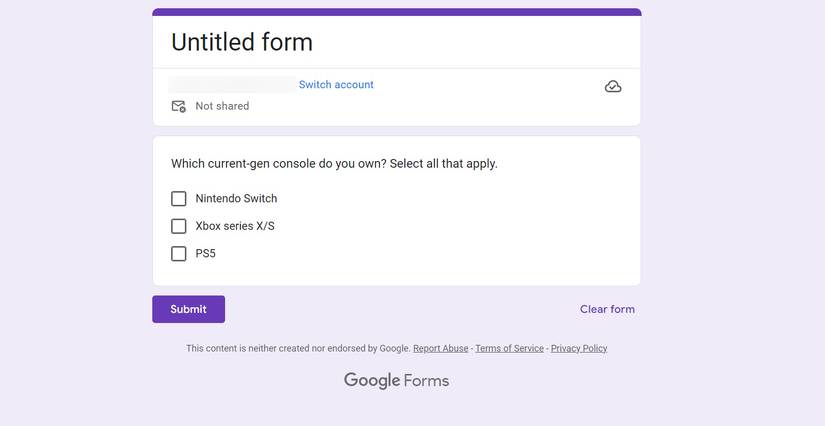Viewport: 825px width, 426px height.
Task: Open the Privacy Policy link
Action: pos(579,348)
